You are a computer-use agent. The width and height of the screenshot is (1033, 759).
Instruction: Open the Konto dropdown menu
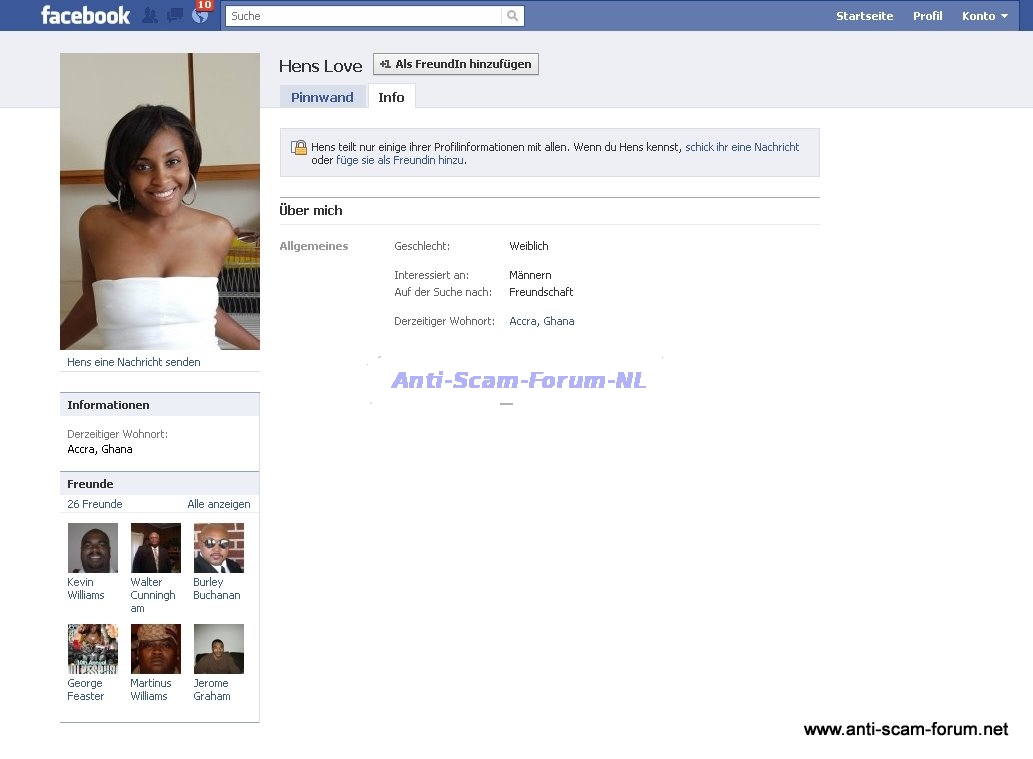(984, 16)
